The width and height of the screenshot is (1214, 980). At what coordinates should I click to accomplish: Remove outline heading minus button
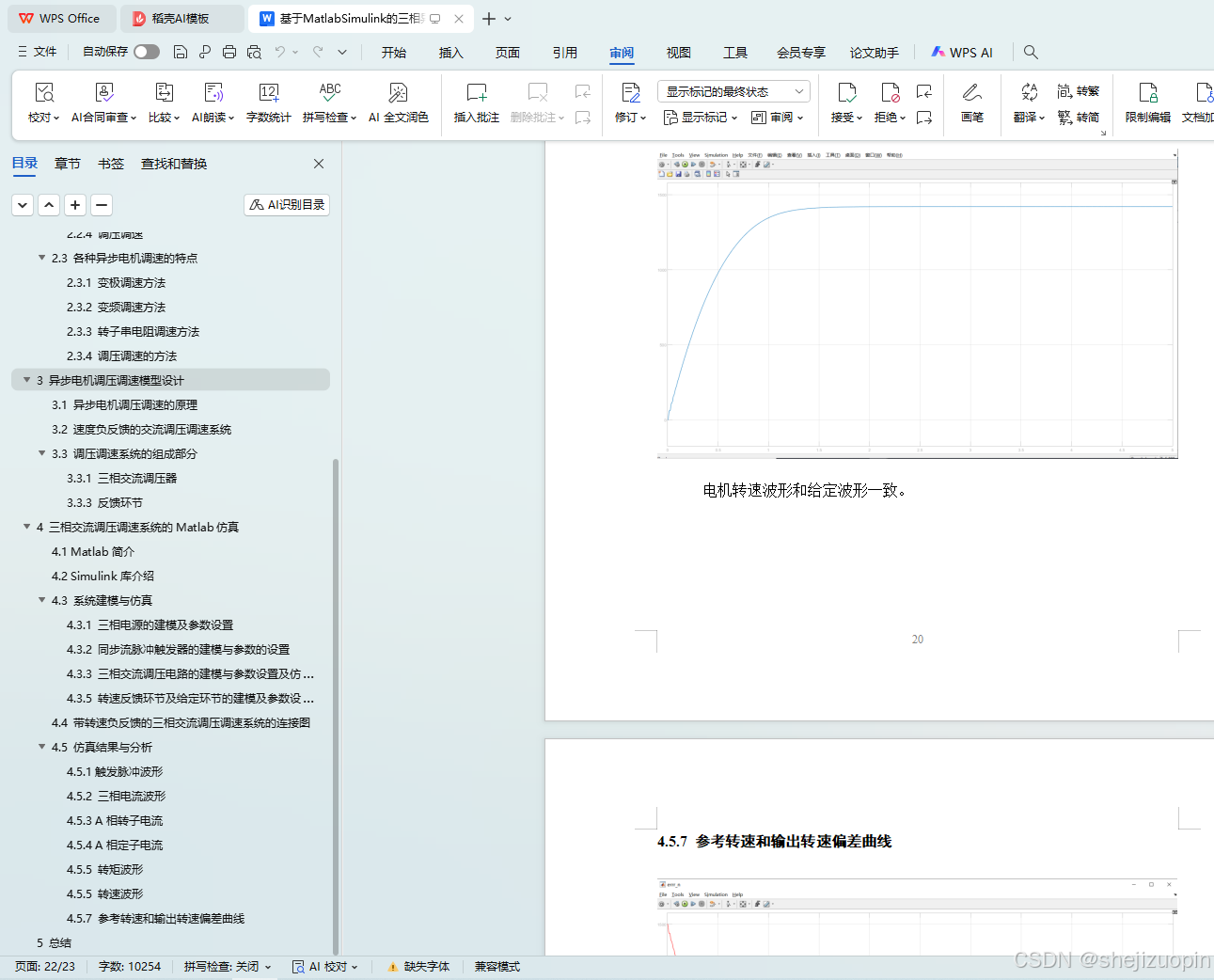click(x=102, y=205)
